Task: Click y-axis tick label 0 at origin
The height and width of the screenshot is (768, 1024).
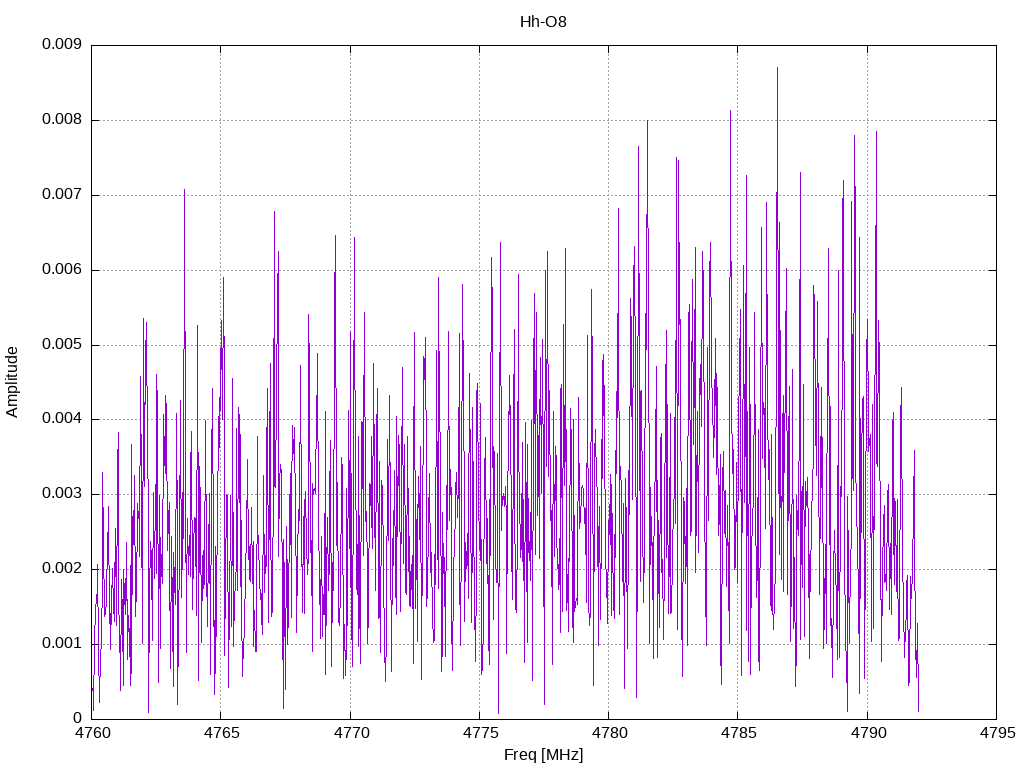Action: pos(78,718)
